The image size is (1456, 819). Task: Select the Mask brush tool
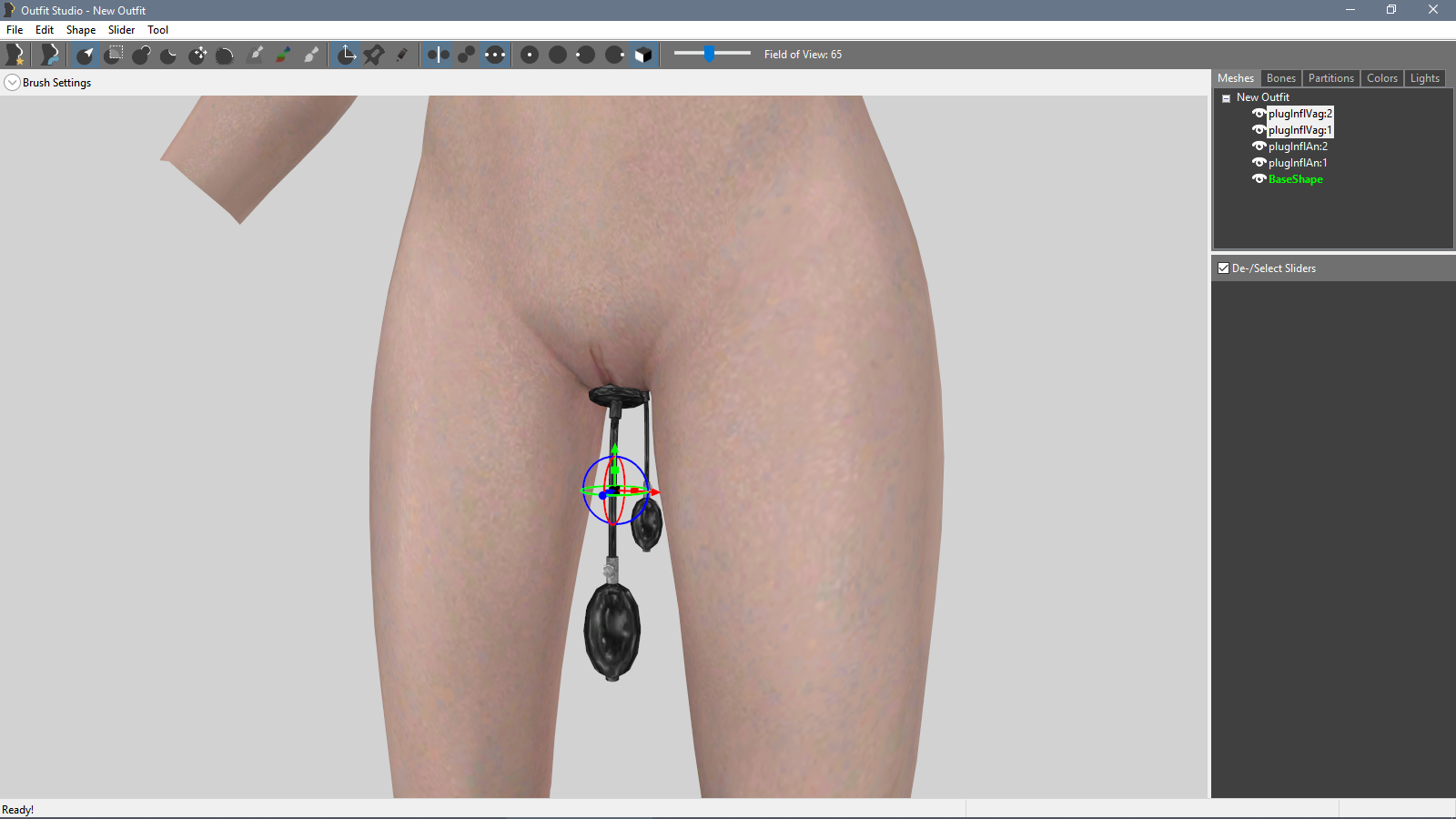pos(114,55)
